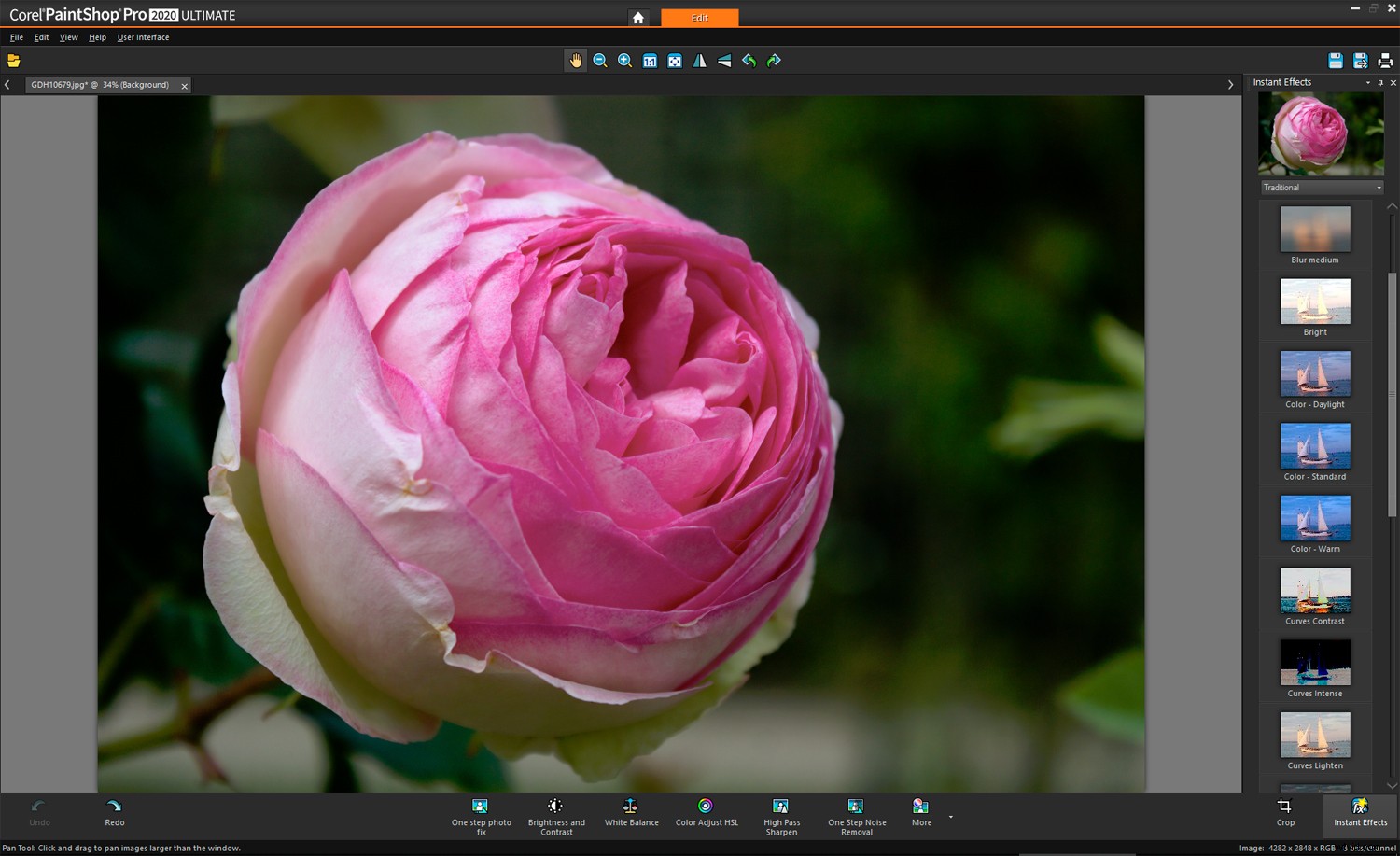Open the Instant Effects panel options menu
Viewport: 1400px width, 856px height.
(x=1366, y=82)
